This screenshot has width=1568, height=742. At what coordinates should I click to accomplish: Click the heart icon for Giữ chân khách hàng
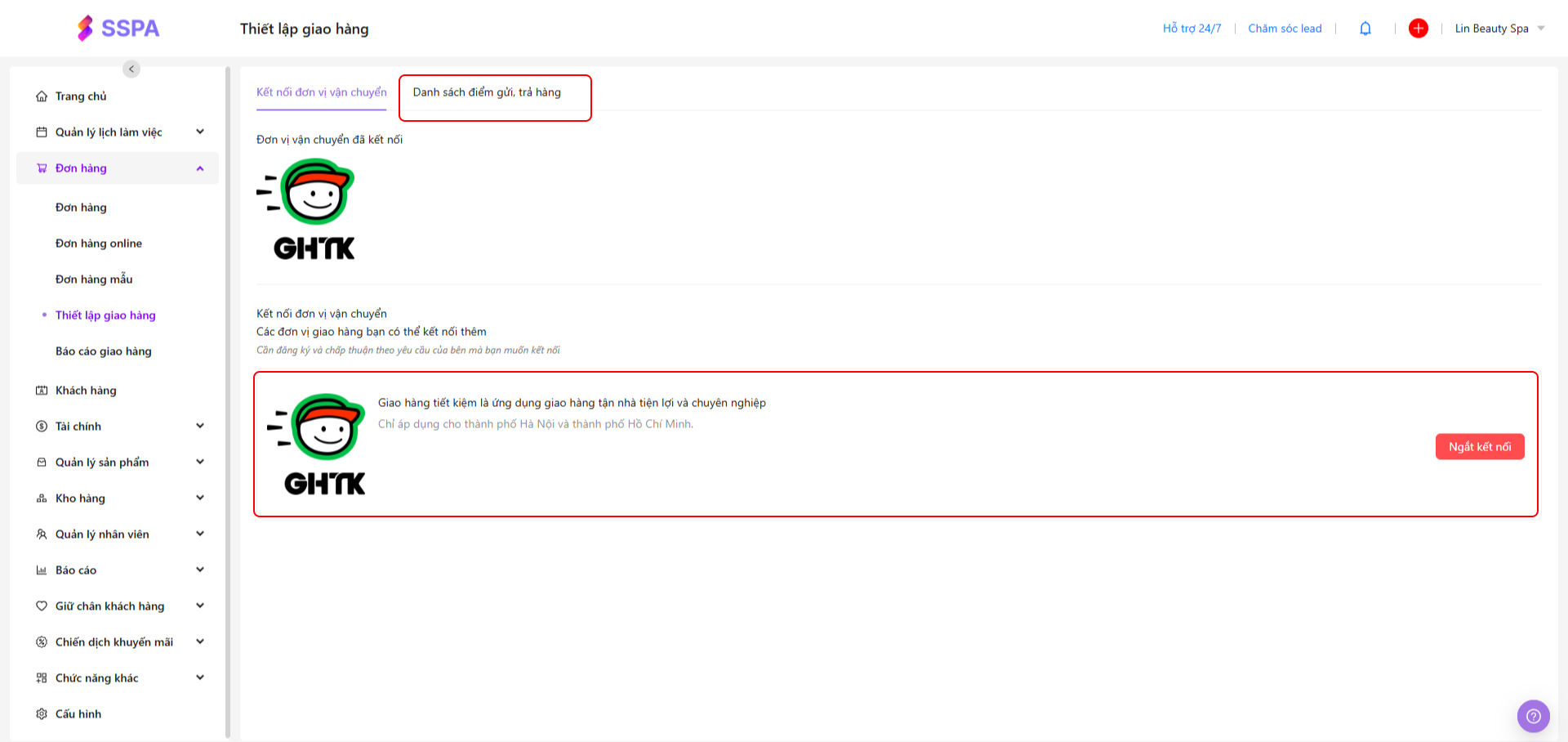[42, 606]
